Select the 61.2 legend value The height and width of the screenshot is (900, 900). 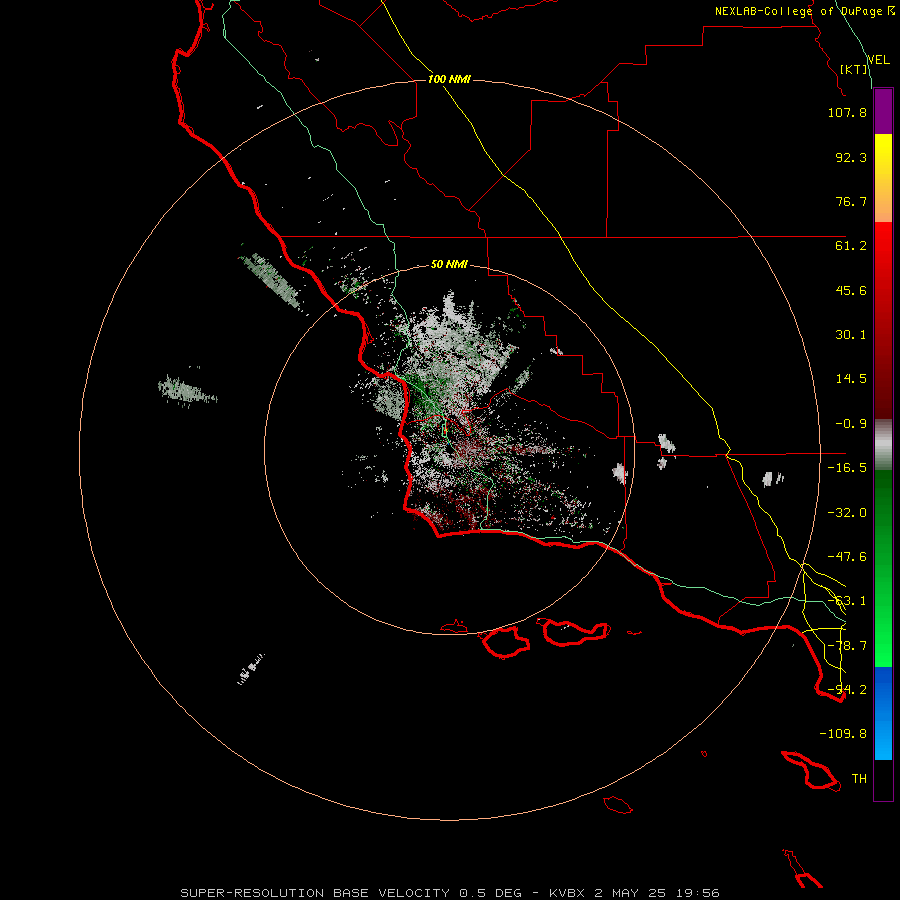pyautogui.click(x=851, y=246)
